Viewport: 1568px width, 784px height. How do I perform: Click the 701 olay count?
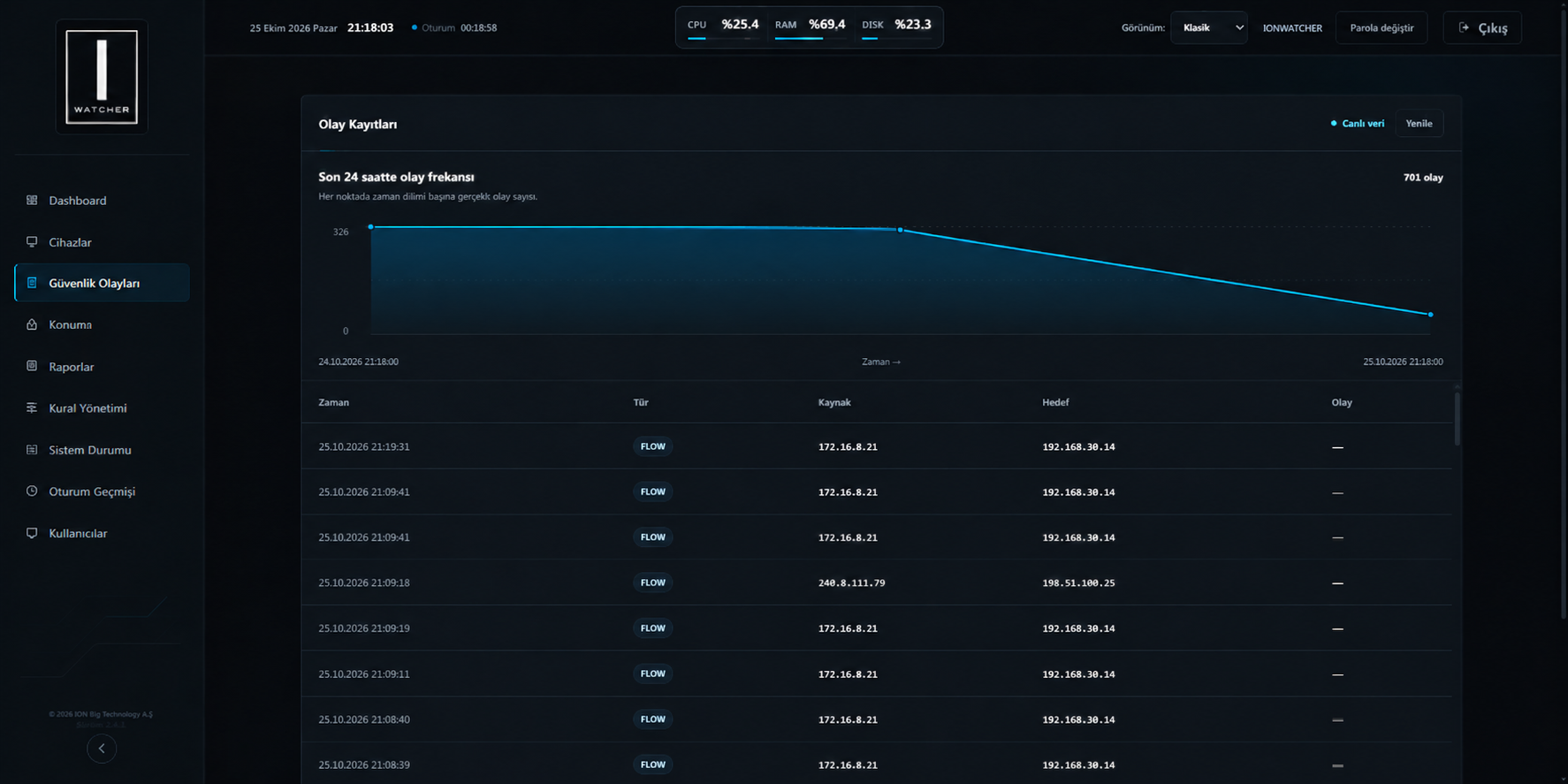point(1423,178)
